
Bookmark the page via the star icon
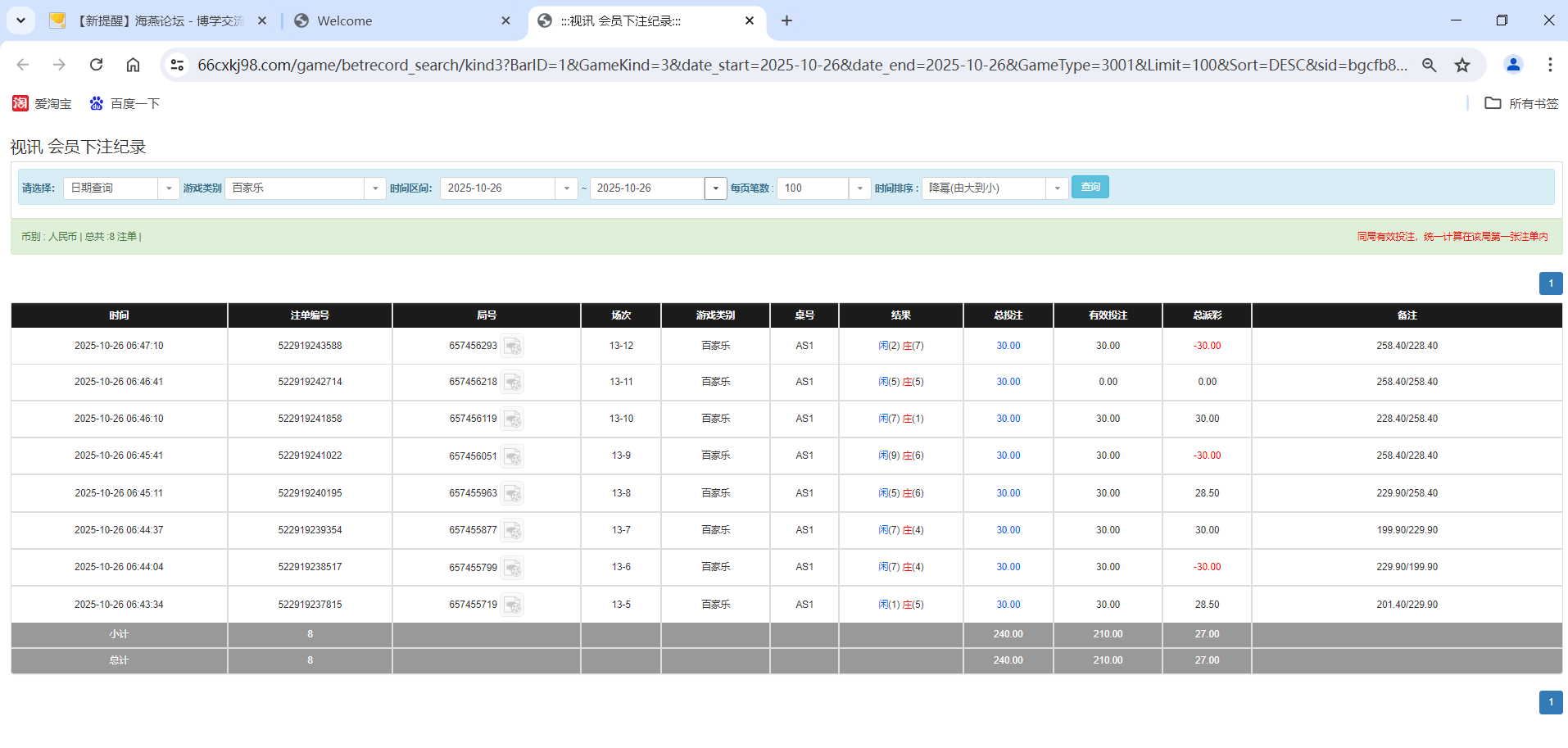(x=1462, y=65)
